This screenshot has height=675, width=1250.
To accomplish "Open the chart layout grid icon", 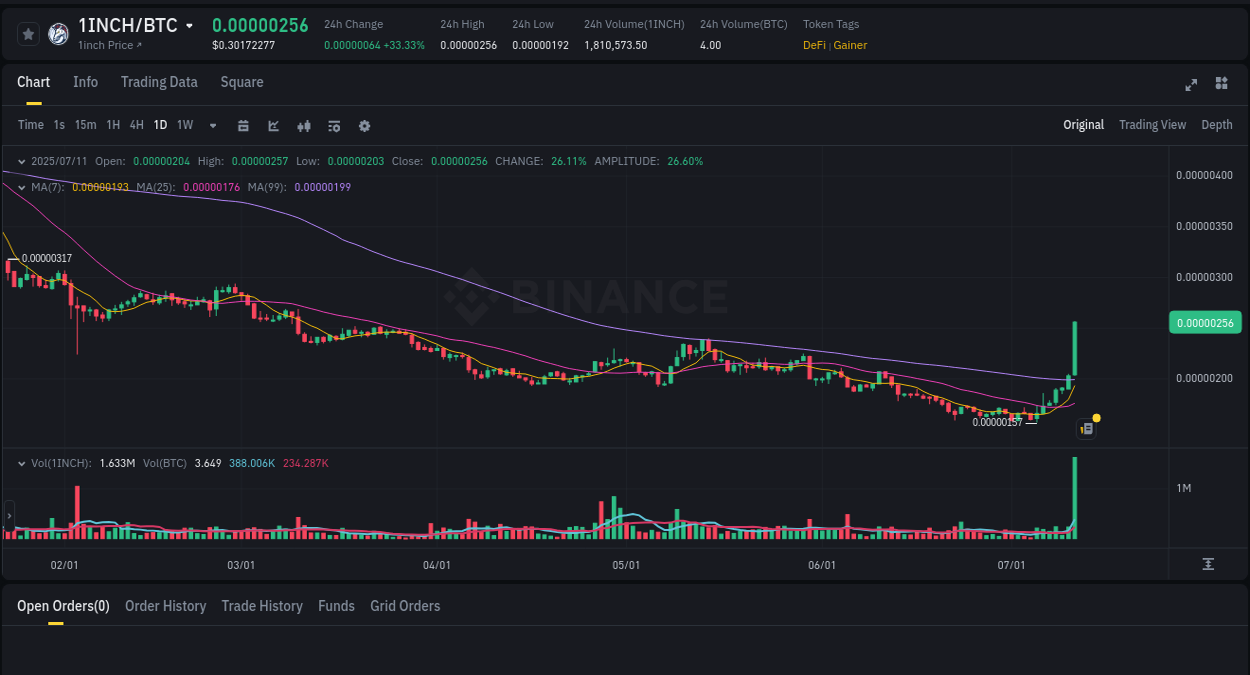I will 1221,83.
